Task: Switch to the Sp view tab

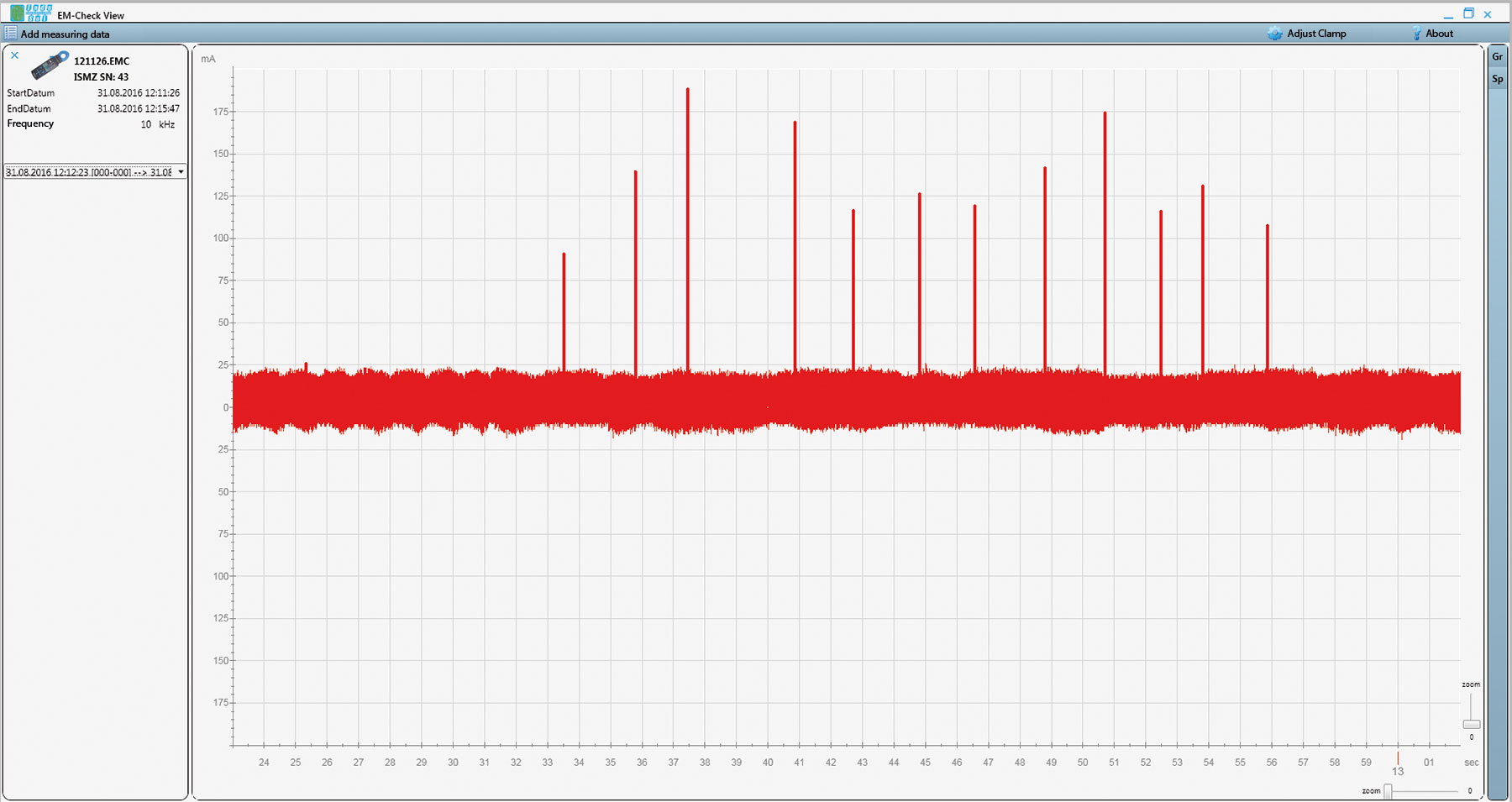Action: [1497, 79]
